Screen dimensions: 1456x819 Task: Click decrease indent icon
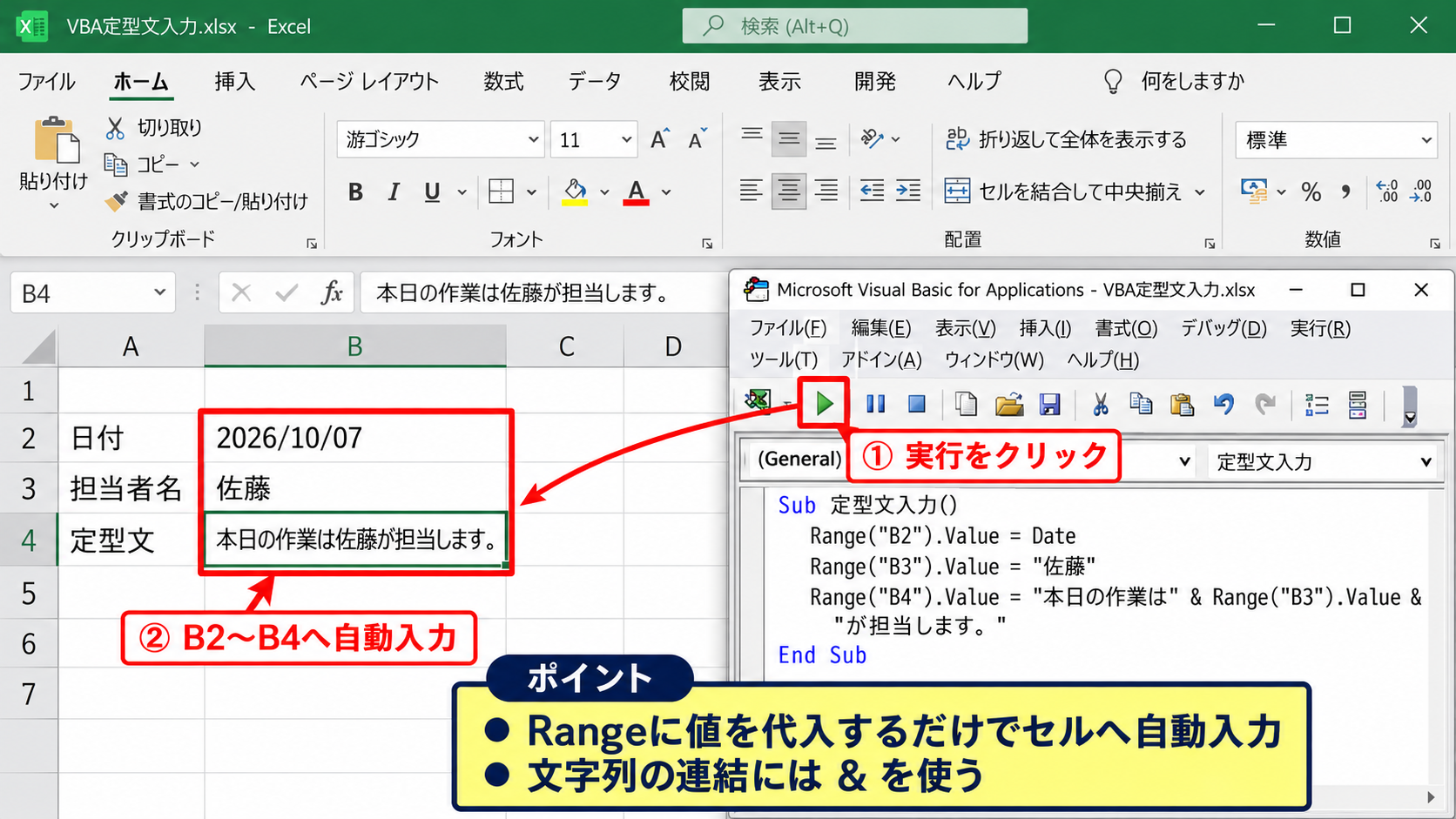872,191
